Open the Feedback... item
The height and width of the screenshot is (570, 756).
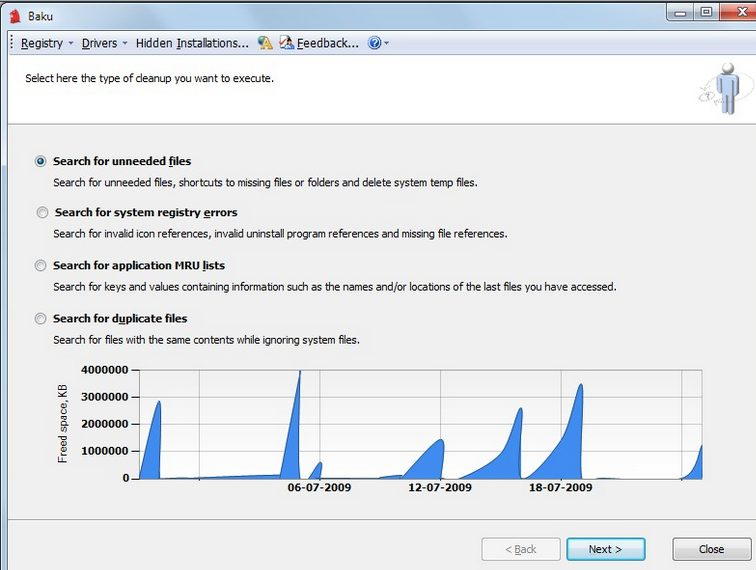pyautogui.click(x=327, y=43)
